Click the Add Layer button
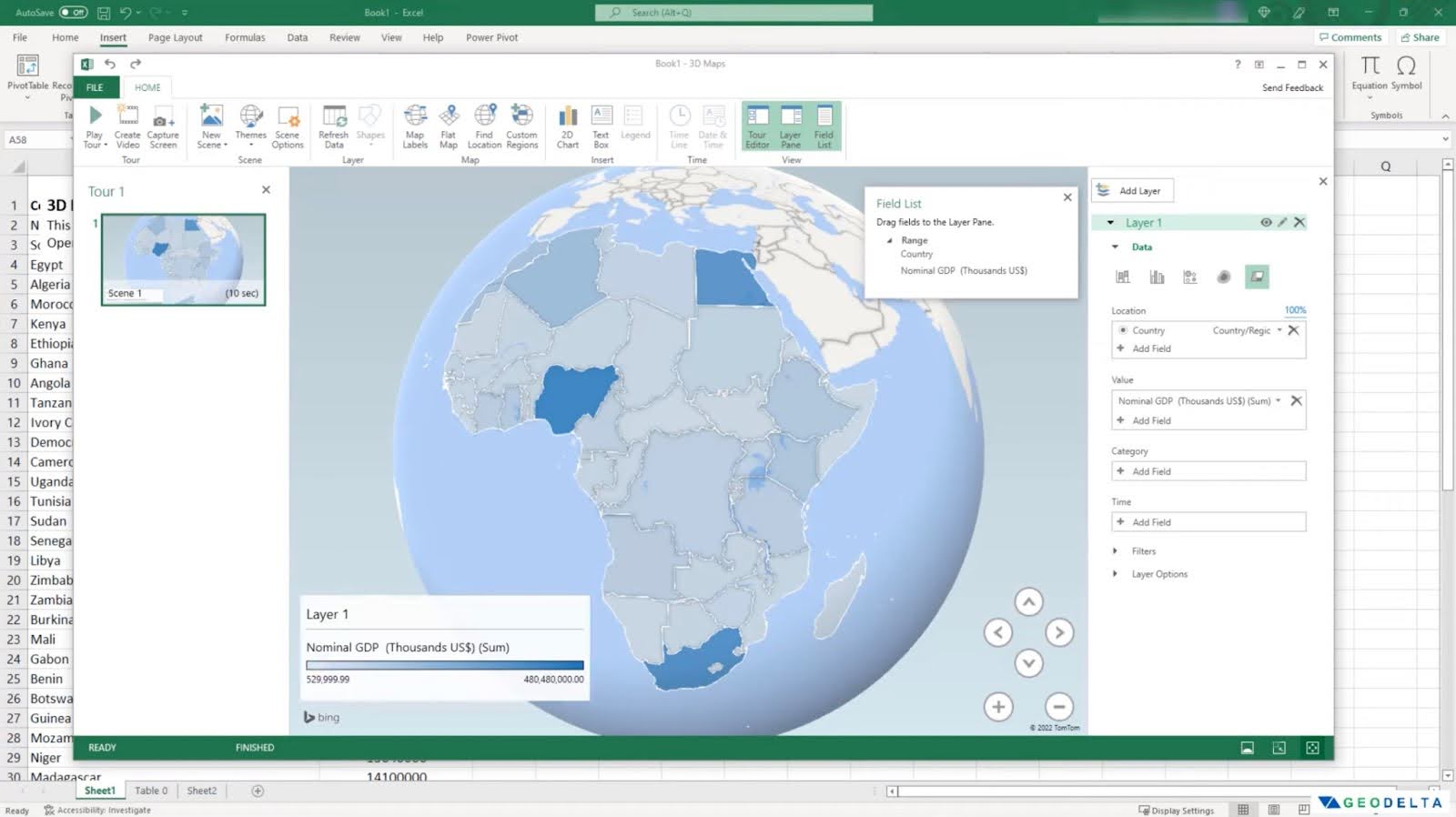The height and width of the screenshot is (817, 1456). tap(1132, 190)
